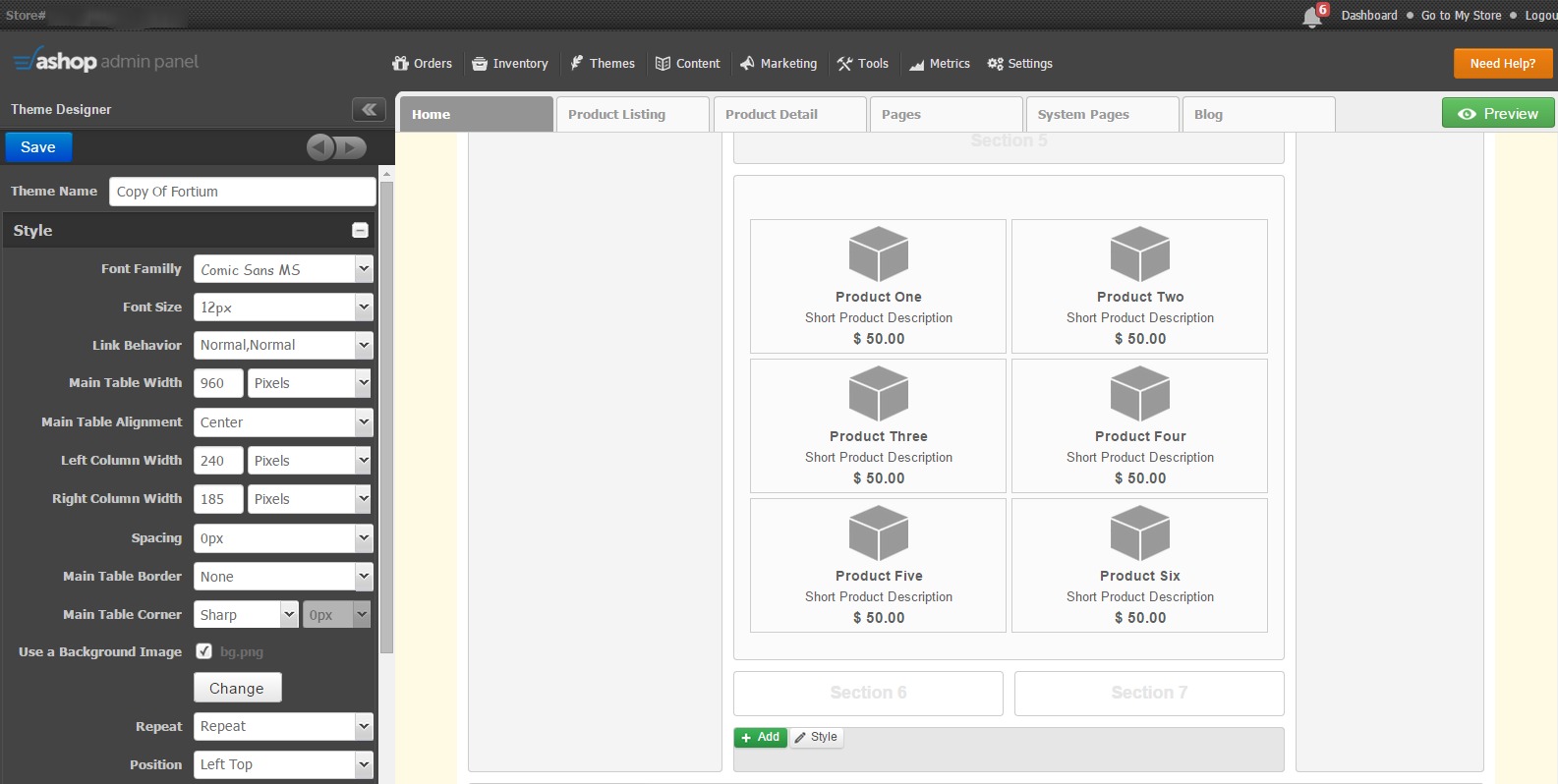The image size is (1558, 784).
Task: Click the Right Column Width value field
Action: point(218,499)
